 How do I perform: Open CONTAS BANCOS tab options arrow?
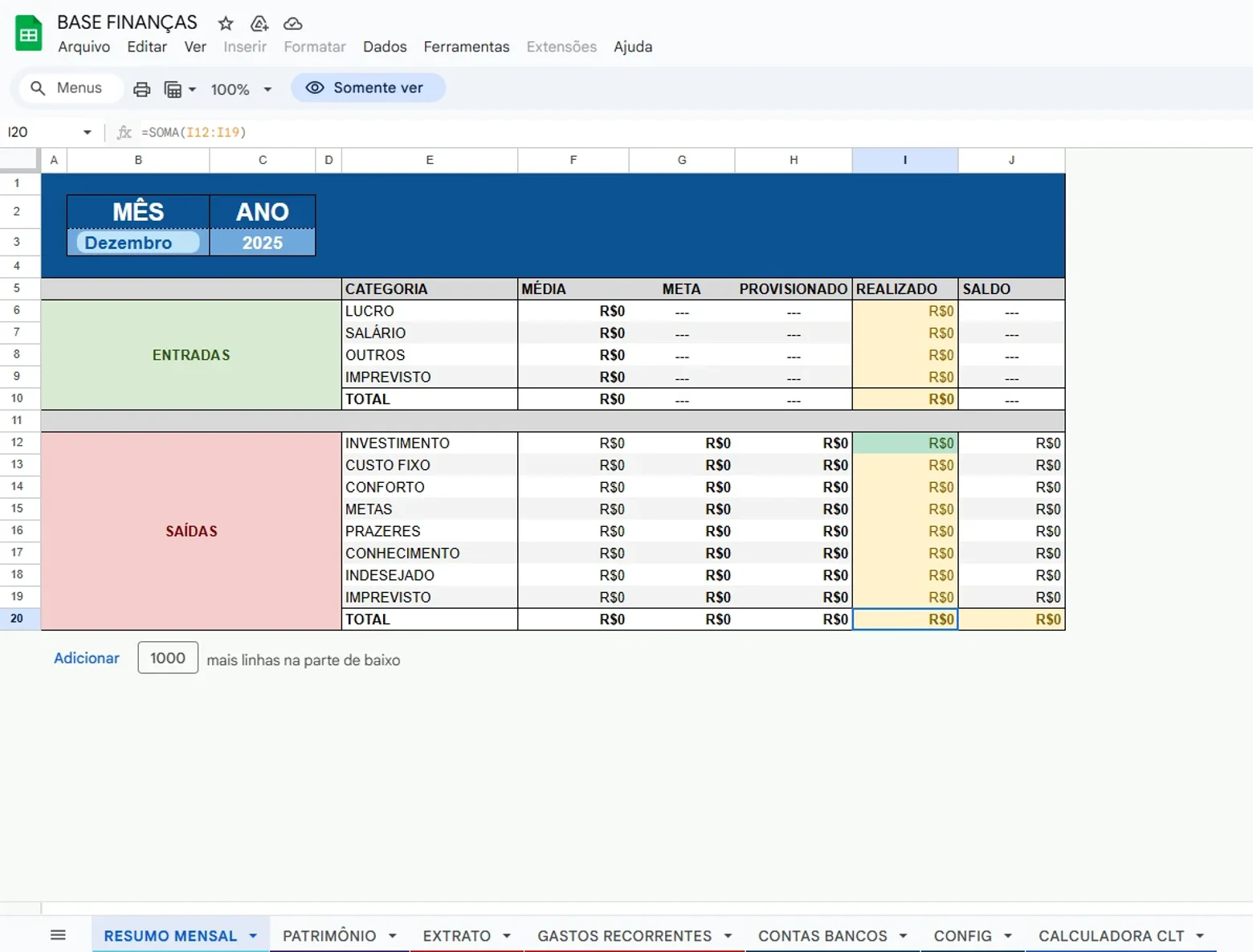904,936
